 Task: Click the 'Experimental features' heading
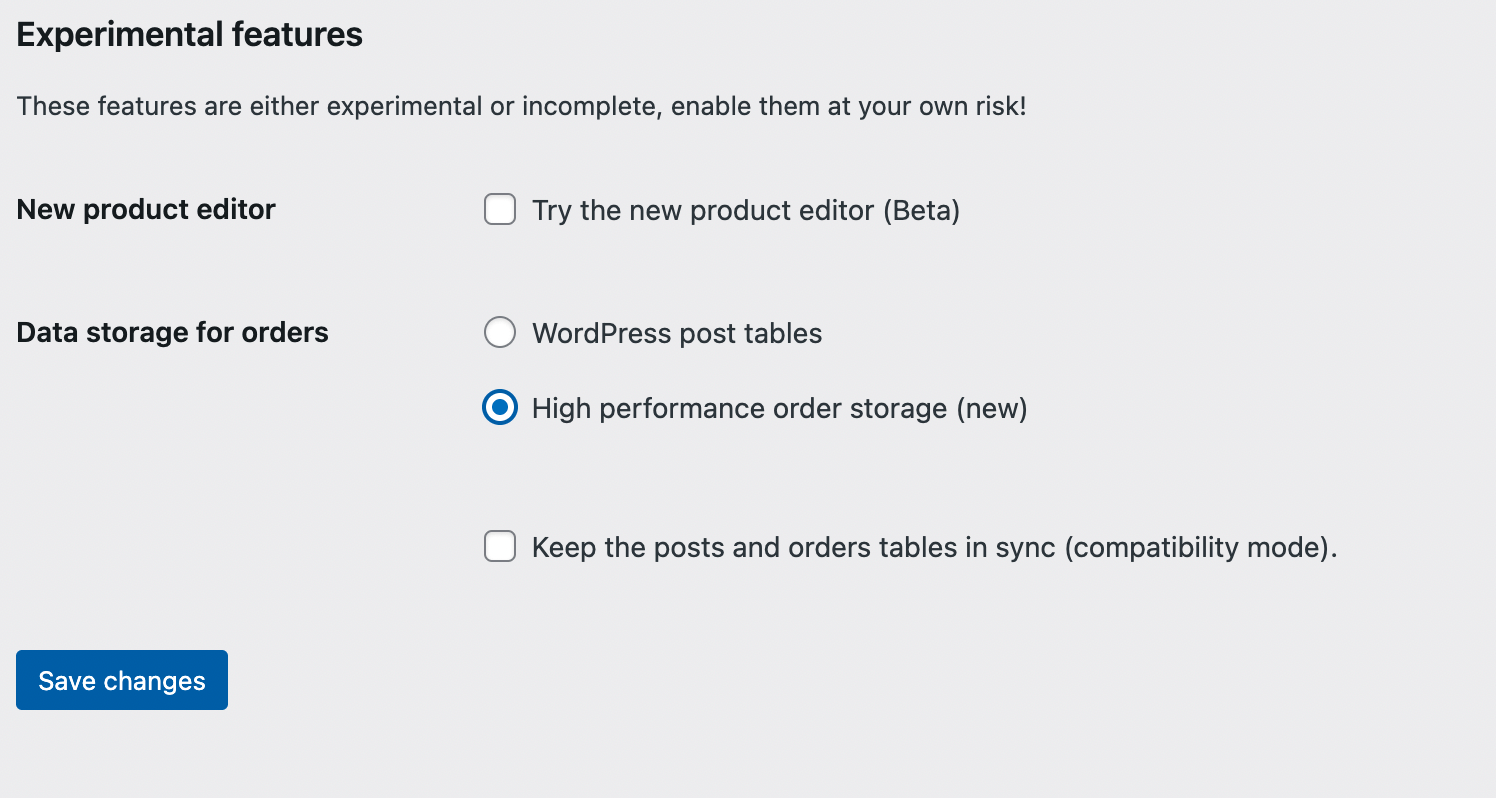189,33
